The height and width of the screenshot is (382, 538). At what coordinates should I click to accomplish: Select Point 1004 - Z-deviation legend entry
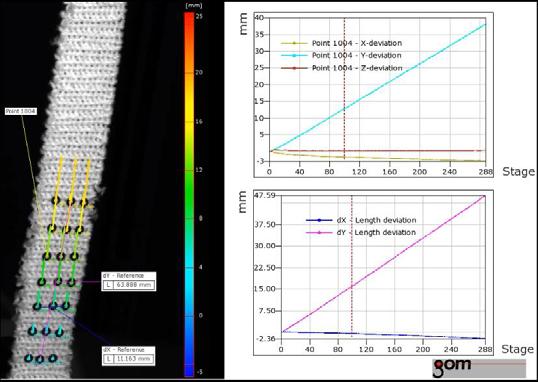point(341,68)
